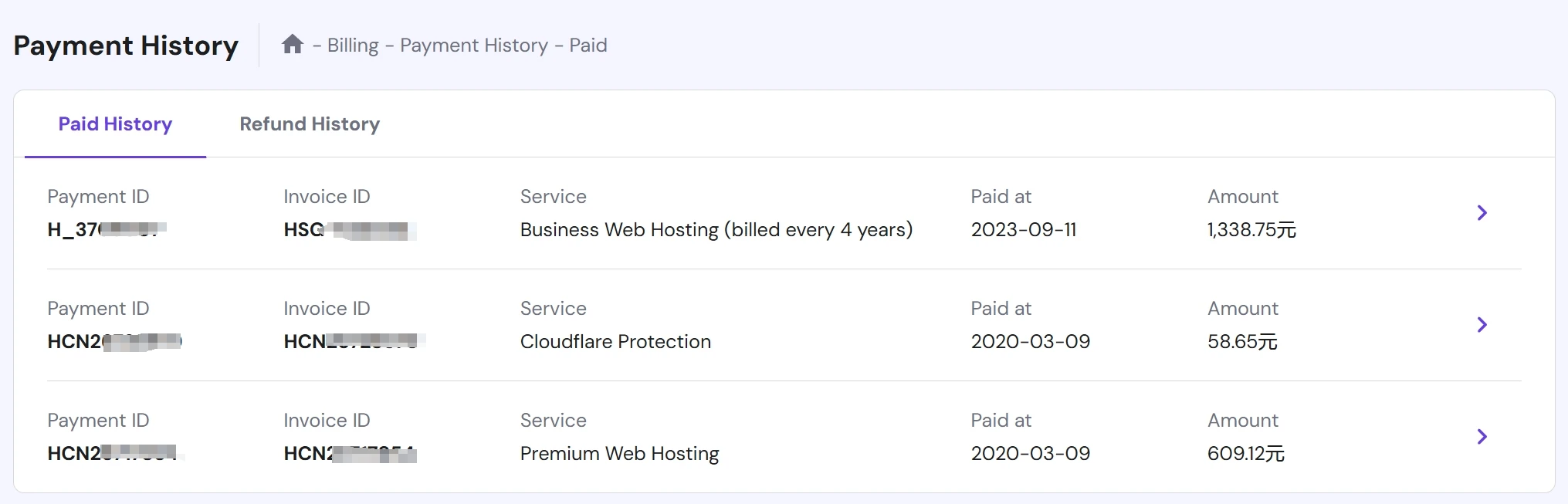The image size is (1568, 504).
Task: Select the Paid breadcrumb item
Action: (x=588, y=46)
